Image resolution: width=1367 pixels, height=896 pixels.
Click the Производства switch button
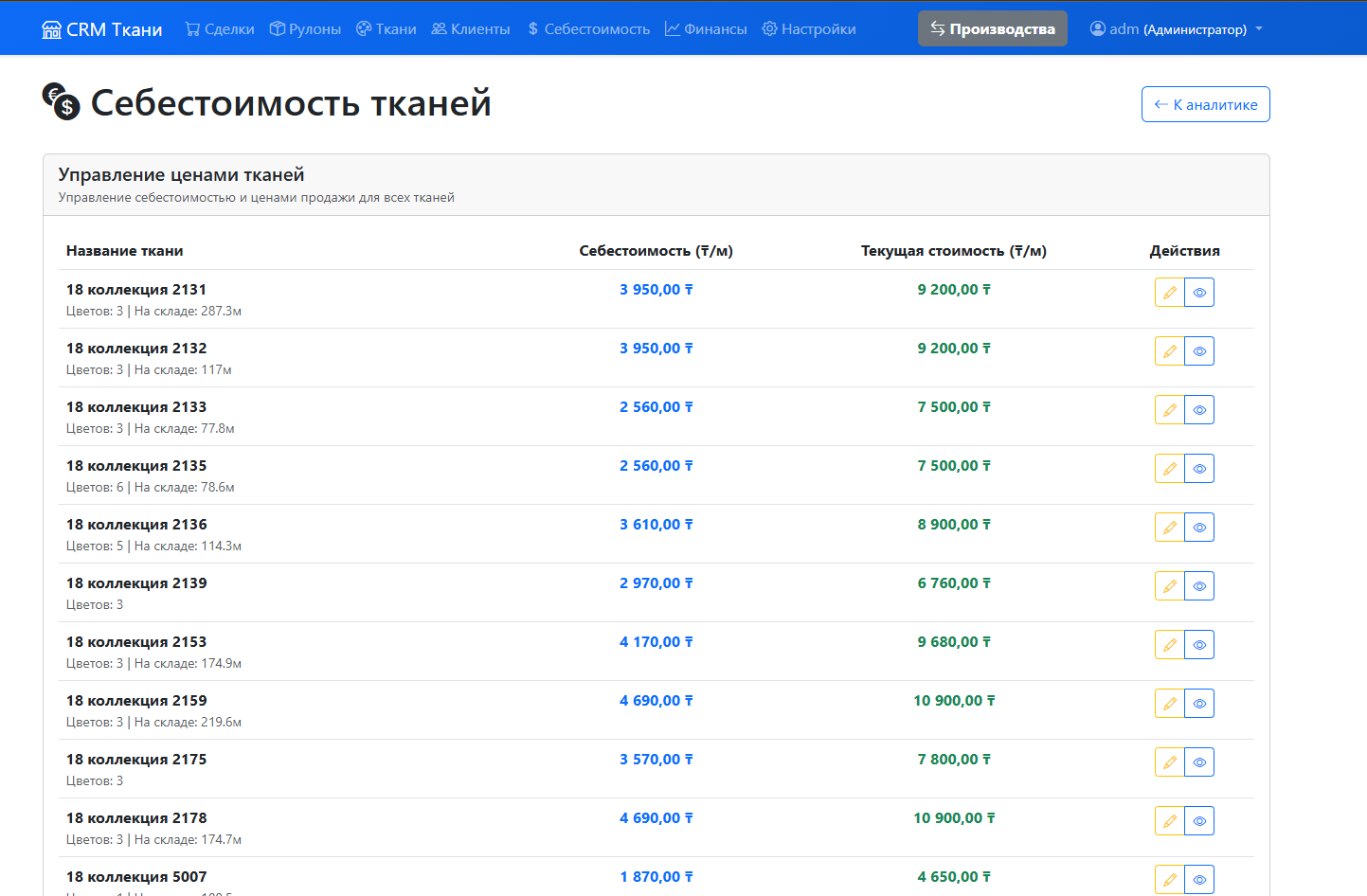(x=993, y=28)
